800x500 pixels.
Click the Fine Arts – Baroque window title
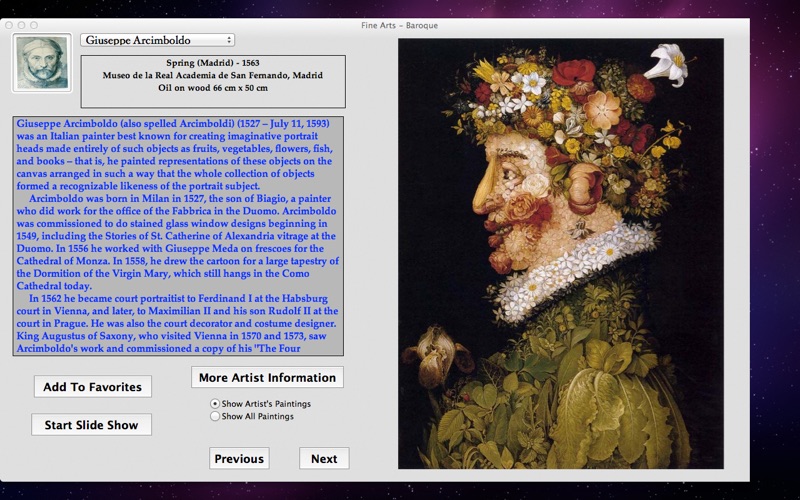coord(399,24)
